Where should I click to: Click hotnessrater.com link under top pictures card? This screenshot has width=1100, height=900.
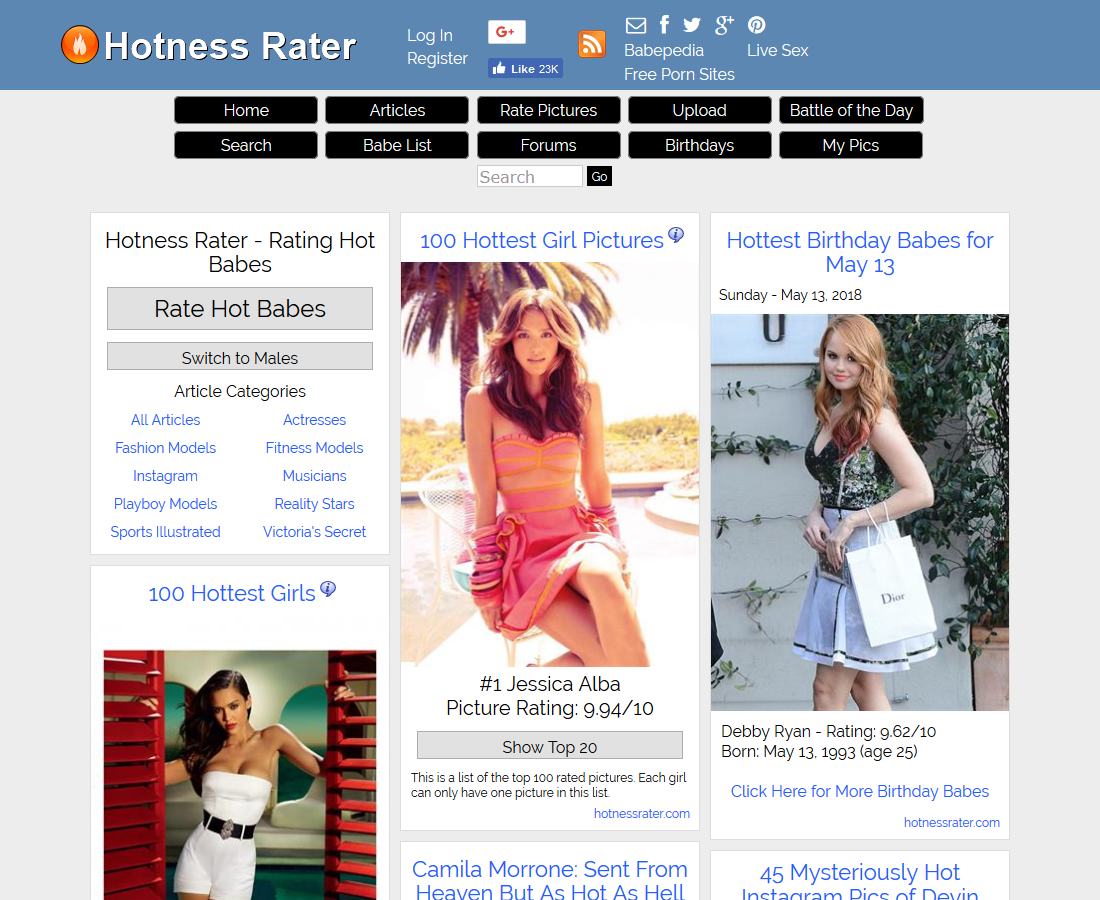tap(642, 814)
